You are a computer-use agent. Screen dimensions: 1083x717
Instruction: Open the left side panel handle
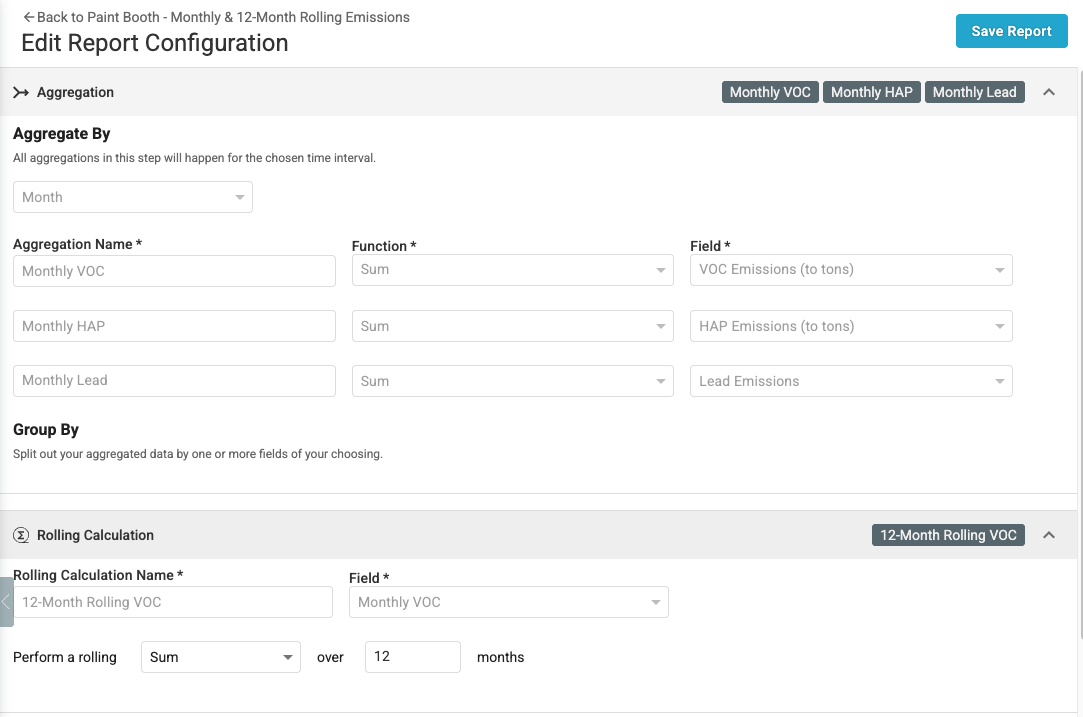[6, 602]
